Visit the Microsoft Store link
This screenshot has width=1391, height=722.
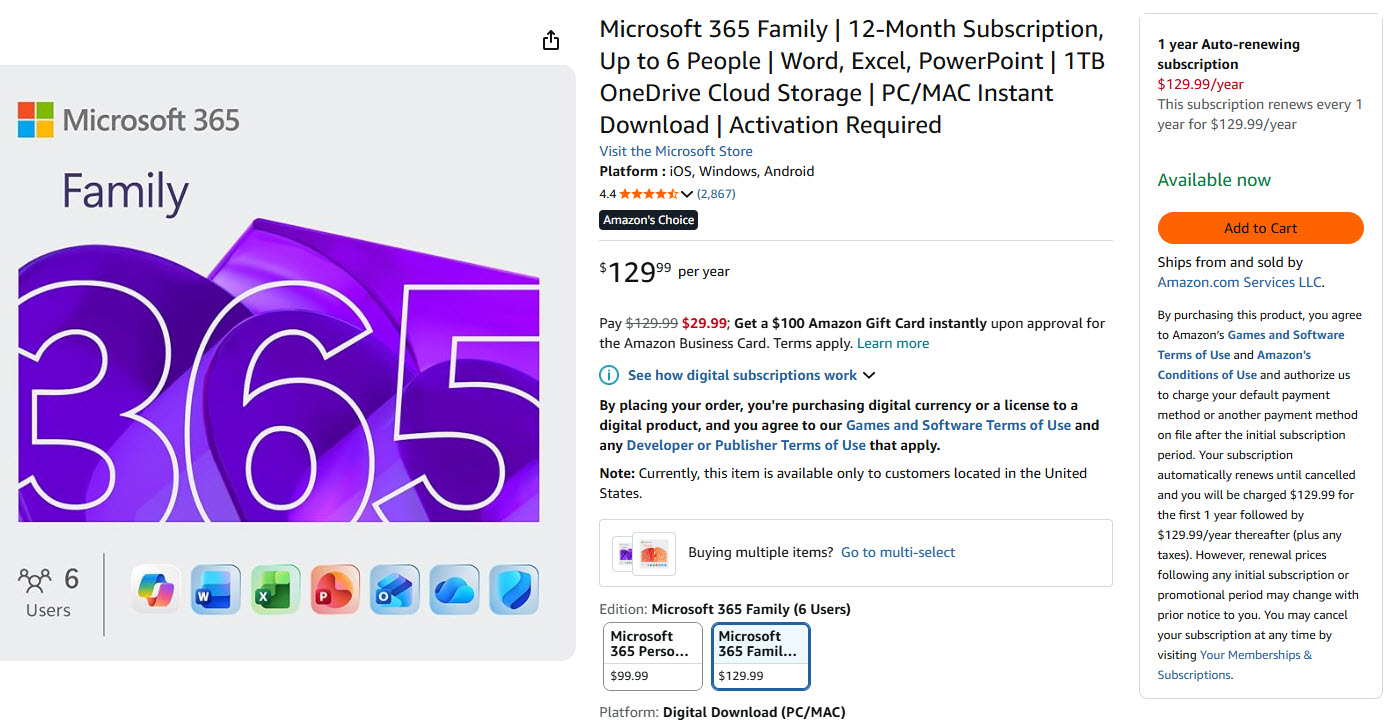pyautogui.click(x=676, y=151)
